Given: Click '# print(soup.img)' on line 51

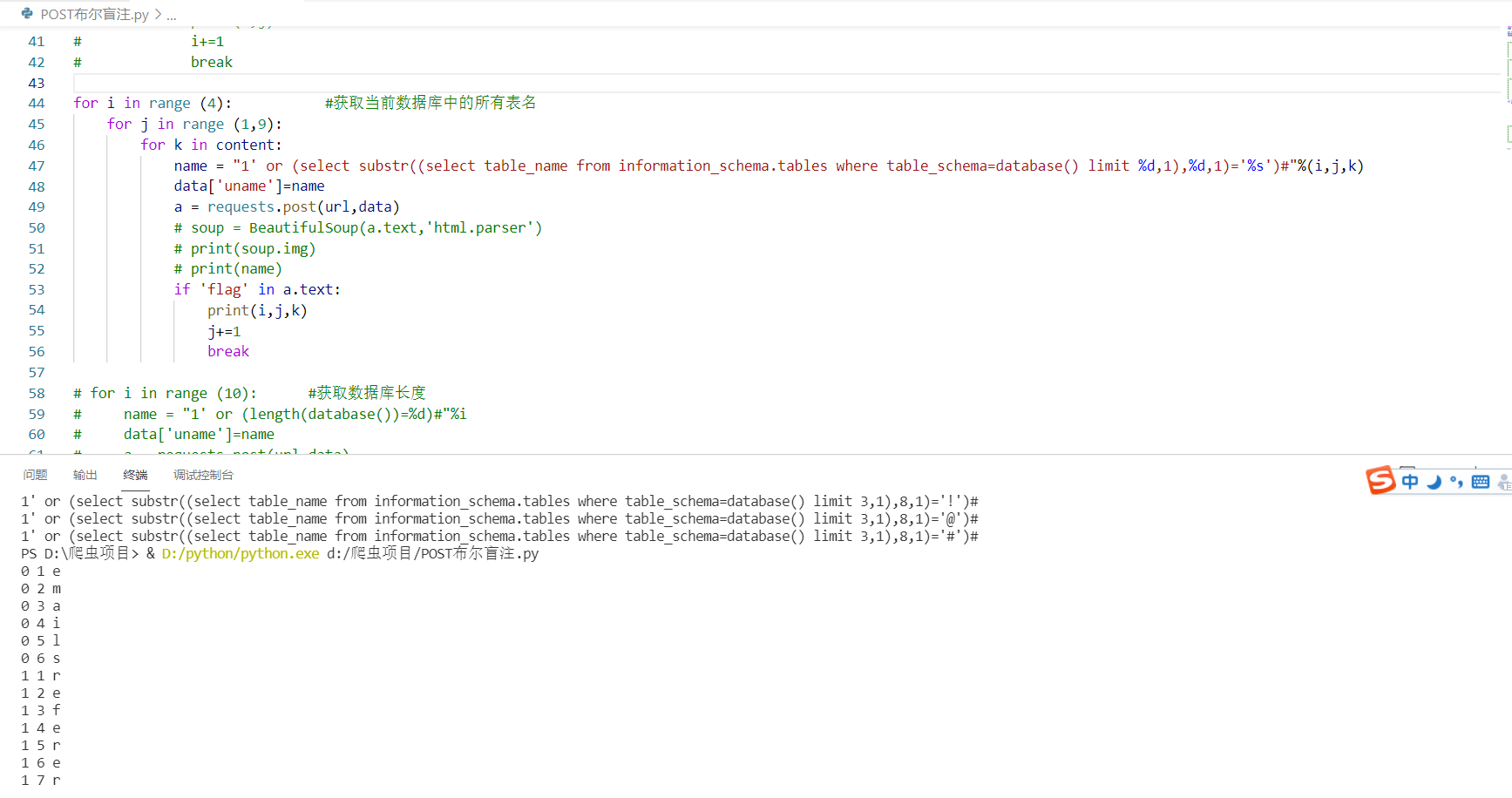Looking at the screenshot, I should [x=245, y=249].
